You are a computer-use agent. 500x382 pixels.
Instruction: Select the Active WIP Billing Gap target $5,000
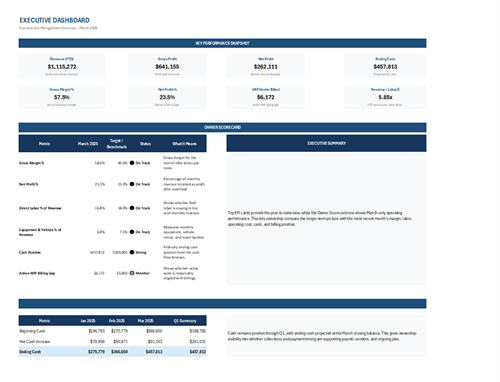pos(122,273)
